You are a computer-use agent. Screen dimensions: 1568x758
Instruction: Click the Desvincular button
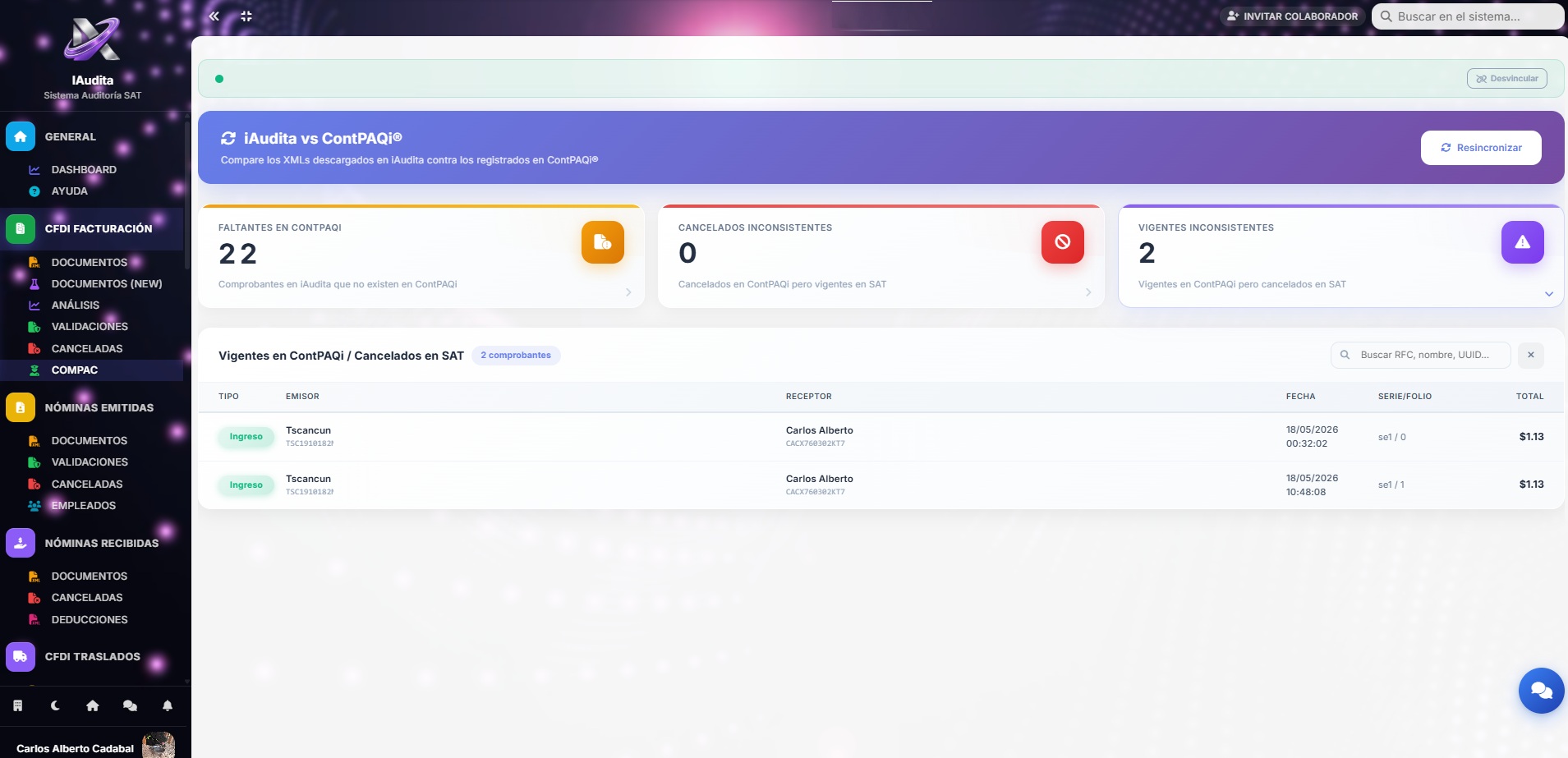tap(1507, 79)
